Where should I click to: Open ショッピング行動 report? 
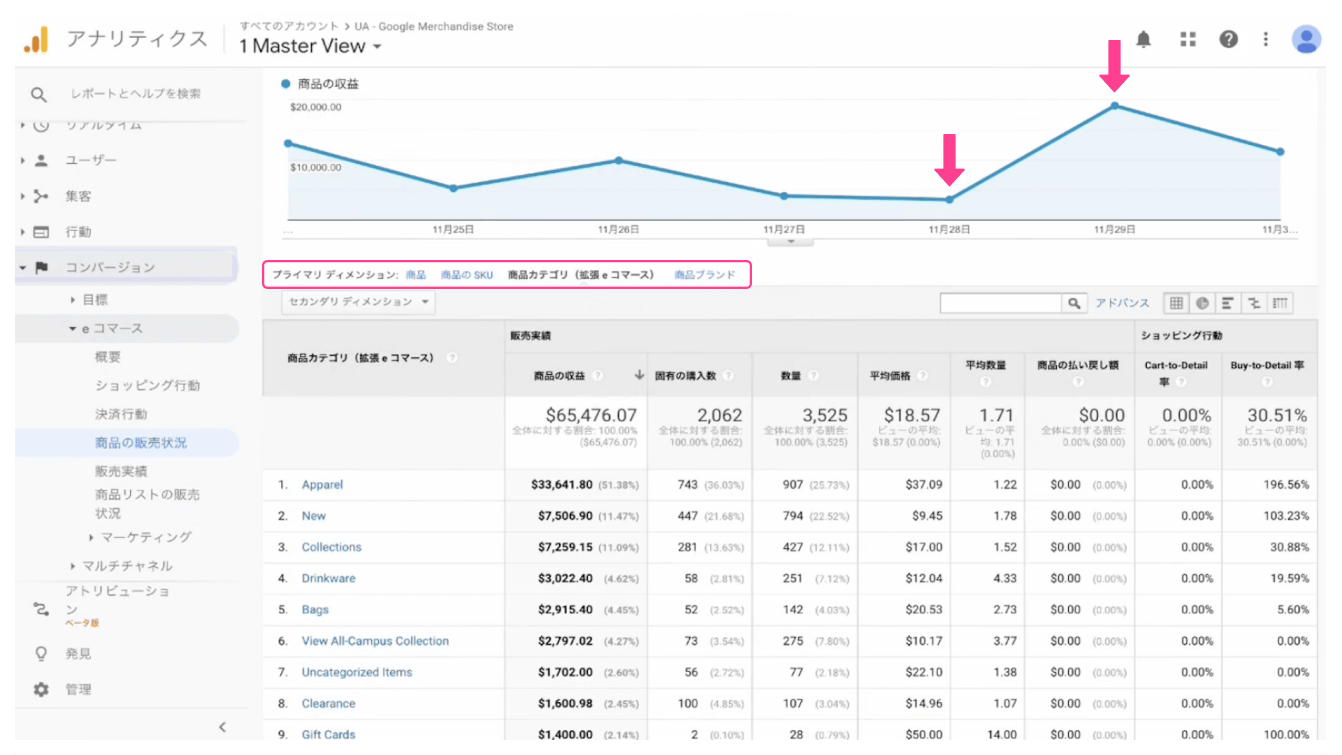click(148, 386)
